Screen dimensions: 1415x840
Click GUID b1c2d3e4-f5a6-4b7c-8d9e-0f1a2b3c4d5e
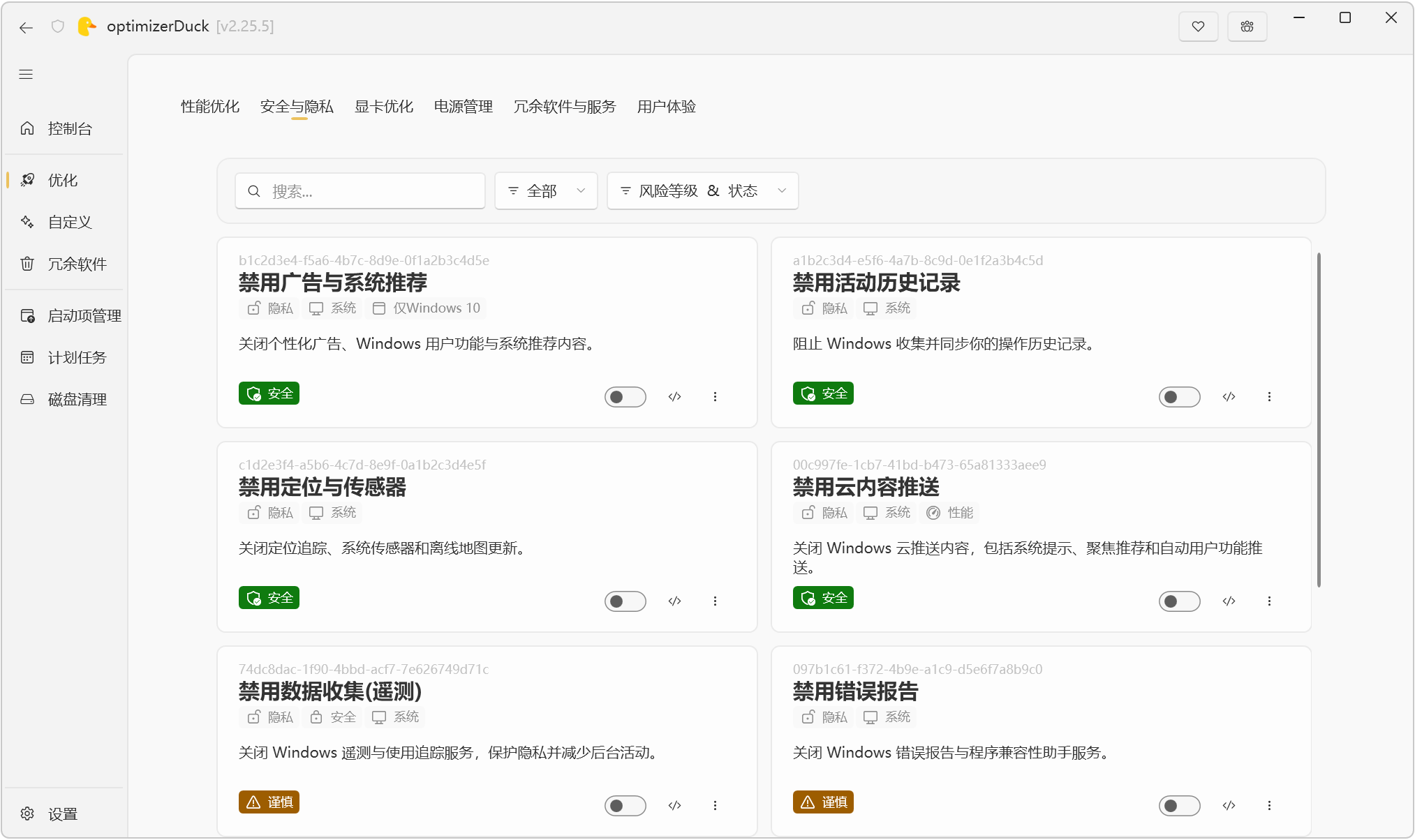(364, 260)
